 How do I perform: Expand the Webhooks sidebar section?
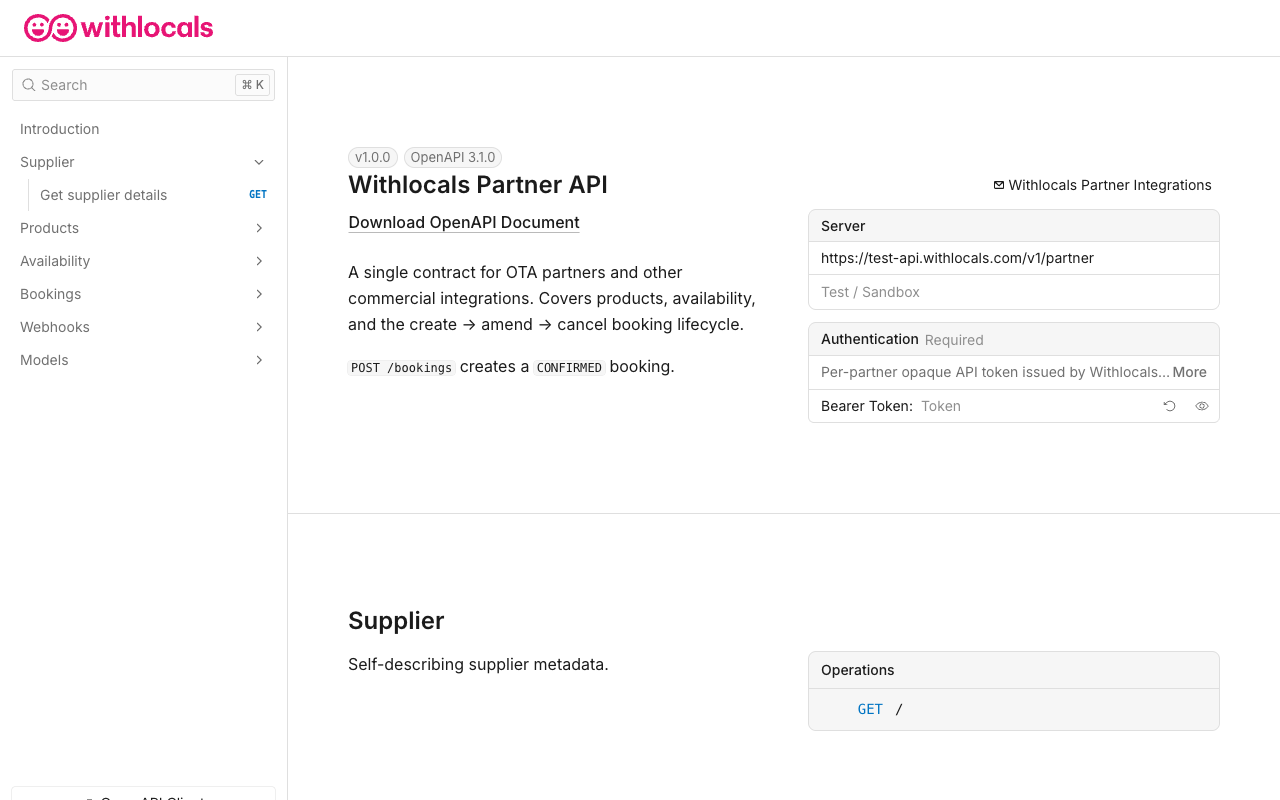tap(259, 327)
